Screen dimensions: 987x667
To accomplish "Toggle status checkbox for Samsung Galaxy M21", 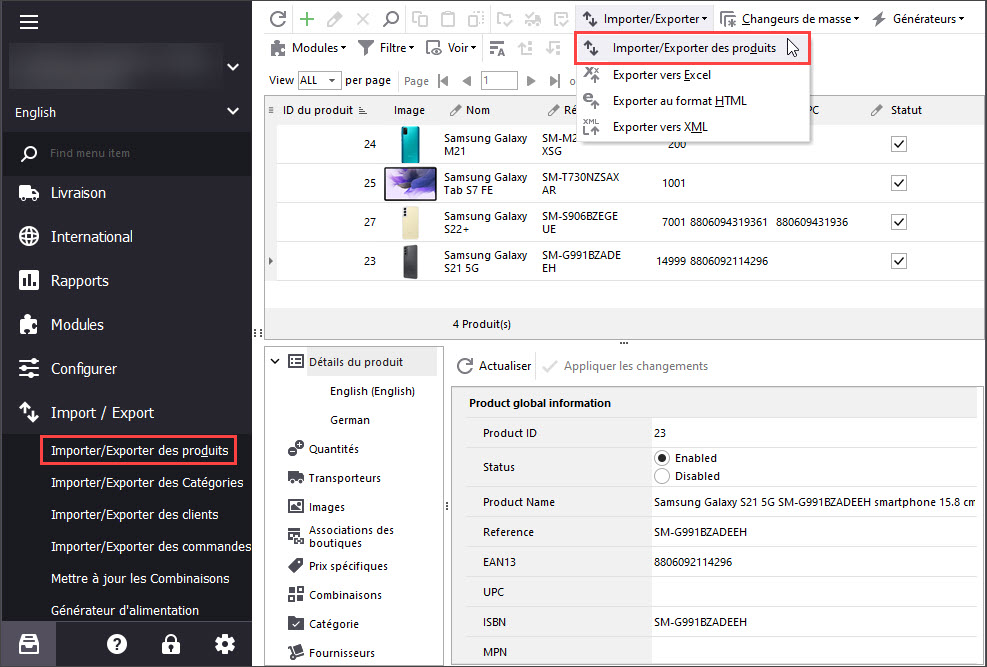I will coord(899,144).
